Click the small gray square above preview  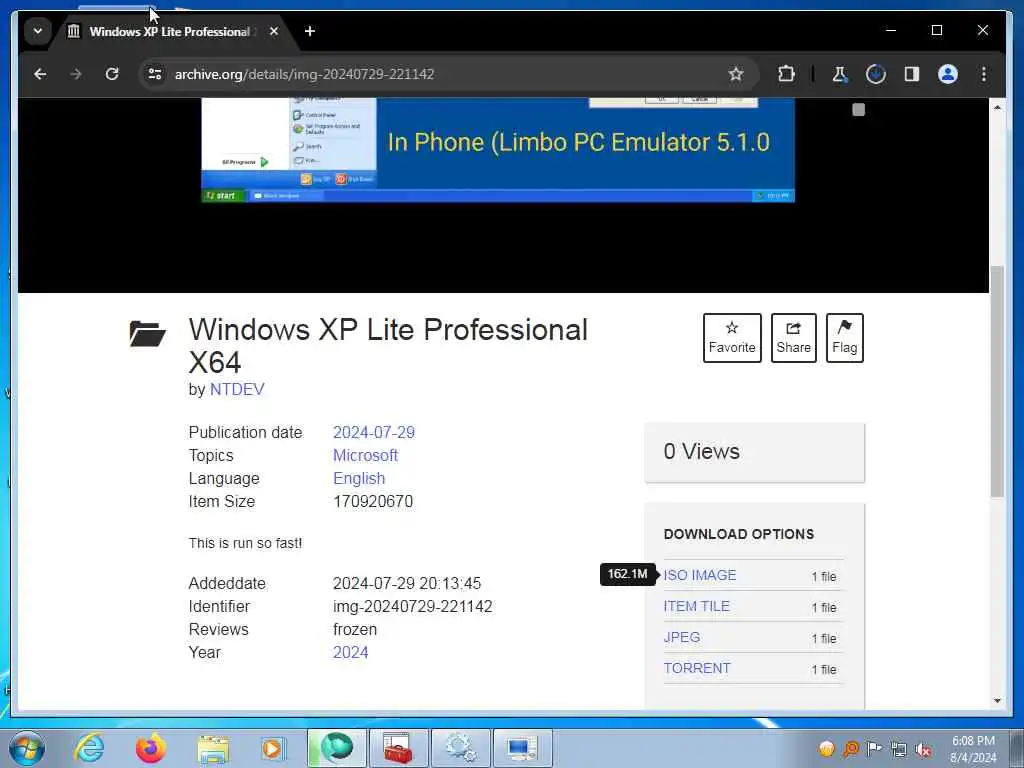pyautogui.click(x=858, y=110)
